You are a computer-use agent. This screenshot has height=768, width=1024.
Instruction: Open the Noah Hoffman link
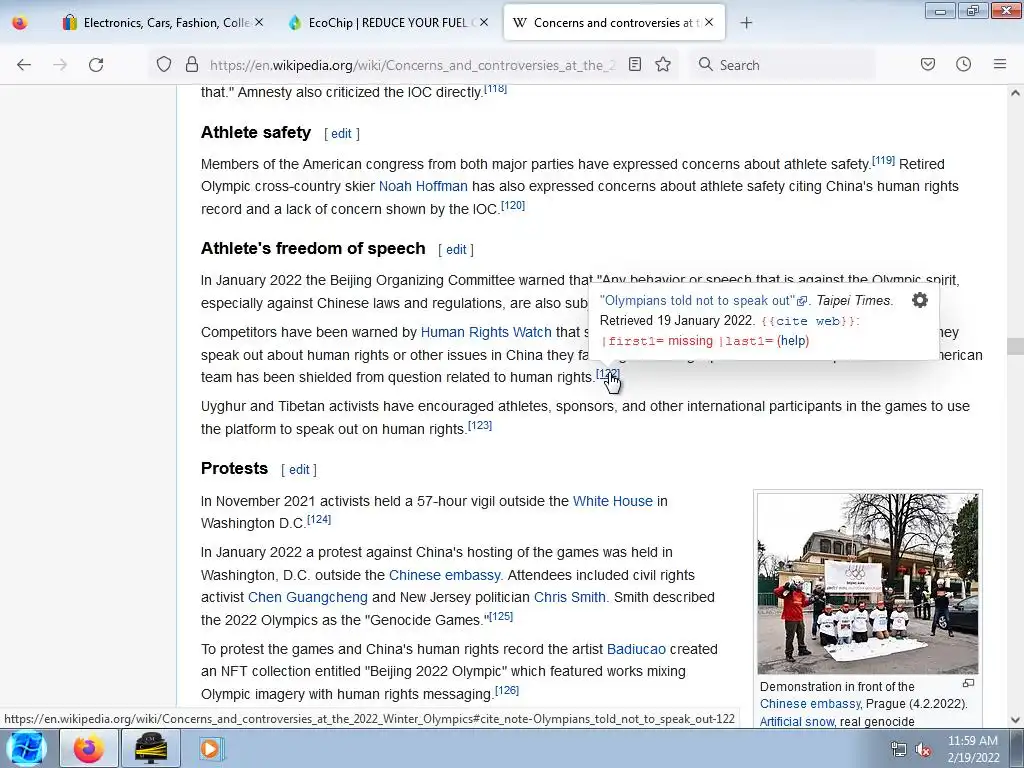423,186
